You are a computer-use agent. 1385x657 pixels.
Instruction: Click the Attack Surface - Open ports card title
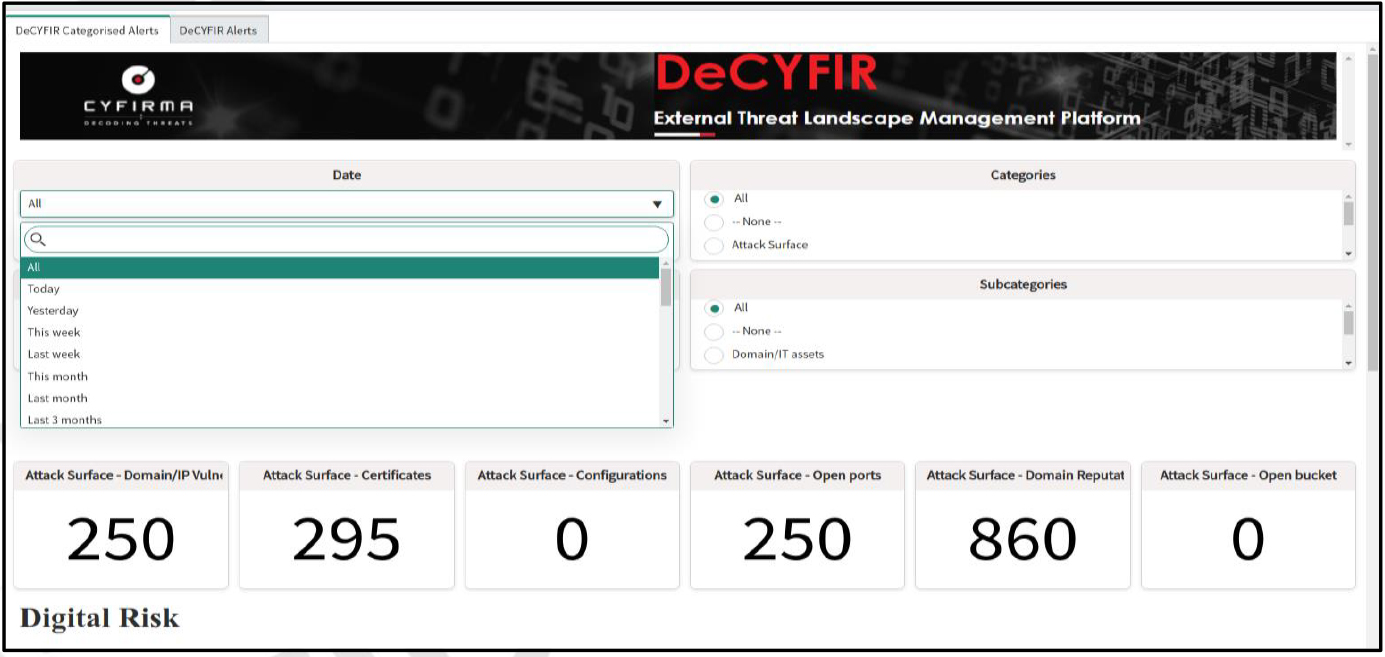(x=798, y=475)
